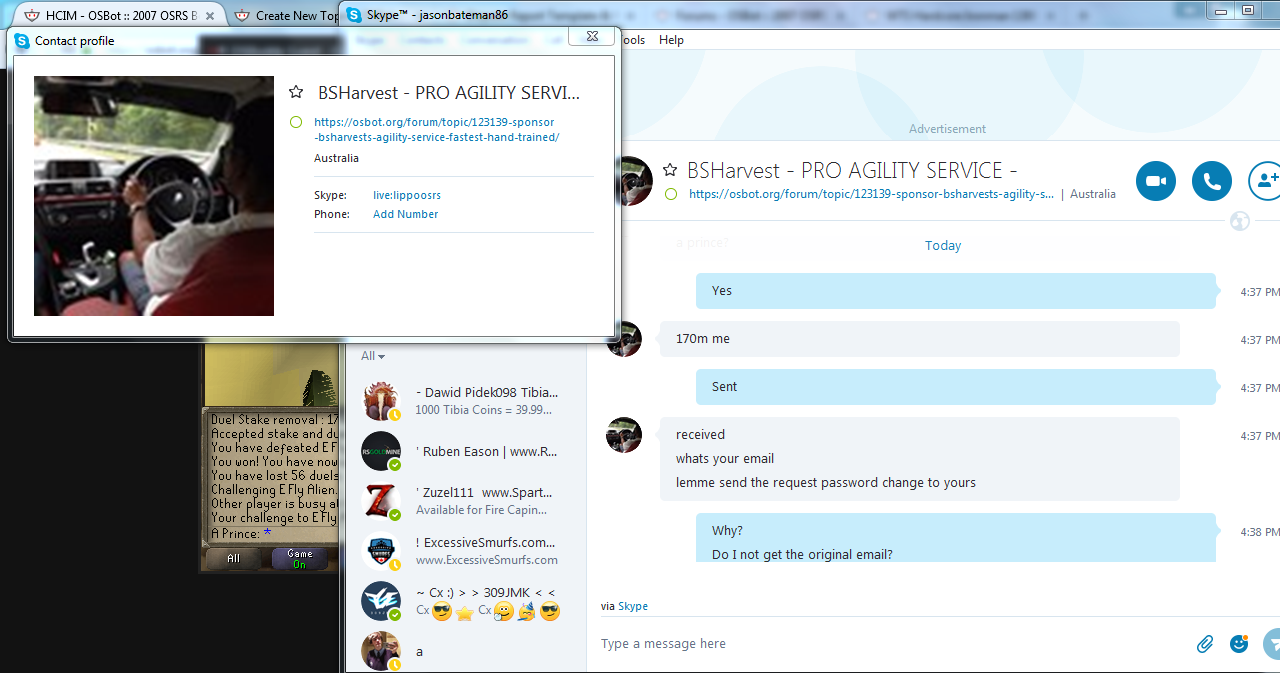Click the globe icon below call buttons
1280x673 pixels.
coord(1240,221)
